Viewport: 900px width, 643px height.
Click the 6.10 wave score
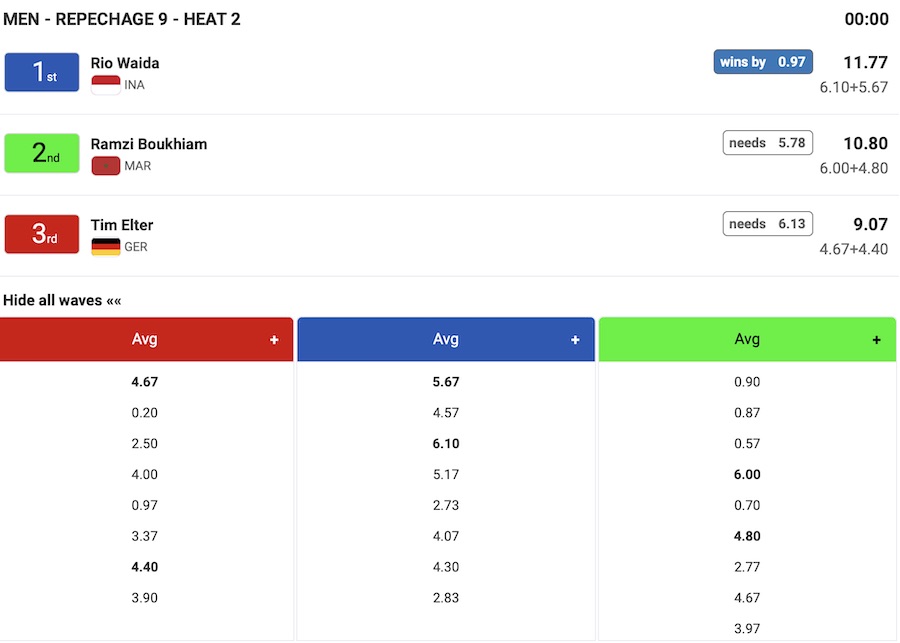[446, 444]
